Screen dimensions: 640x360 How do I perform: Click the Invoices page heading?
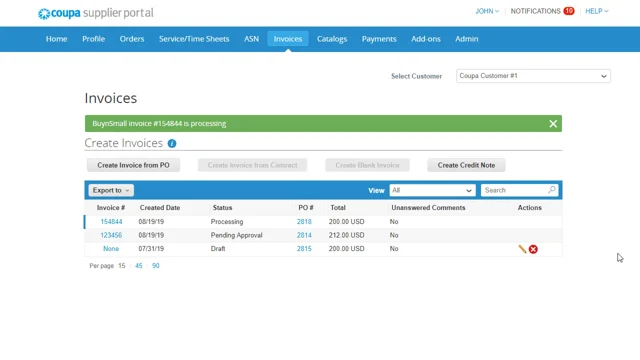click(x=111, y=98)
